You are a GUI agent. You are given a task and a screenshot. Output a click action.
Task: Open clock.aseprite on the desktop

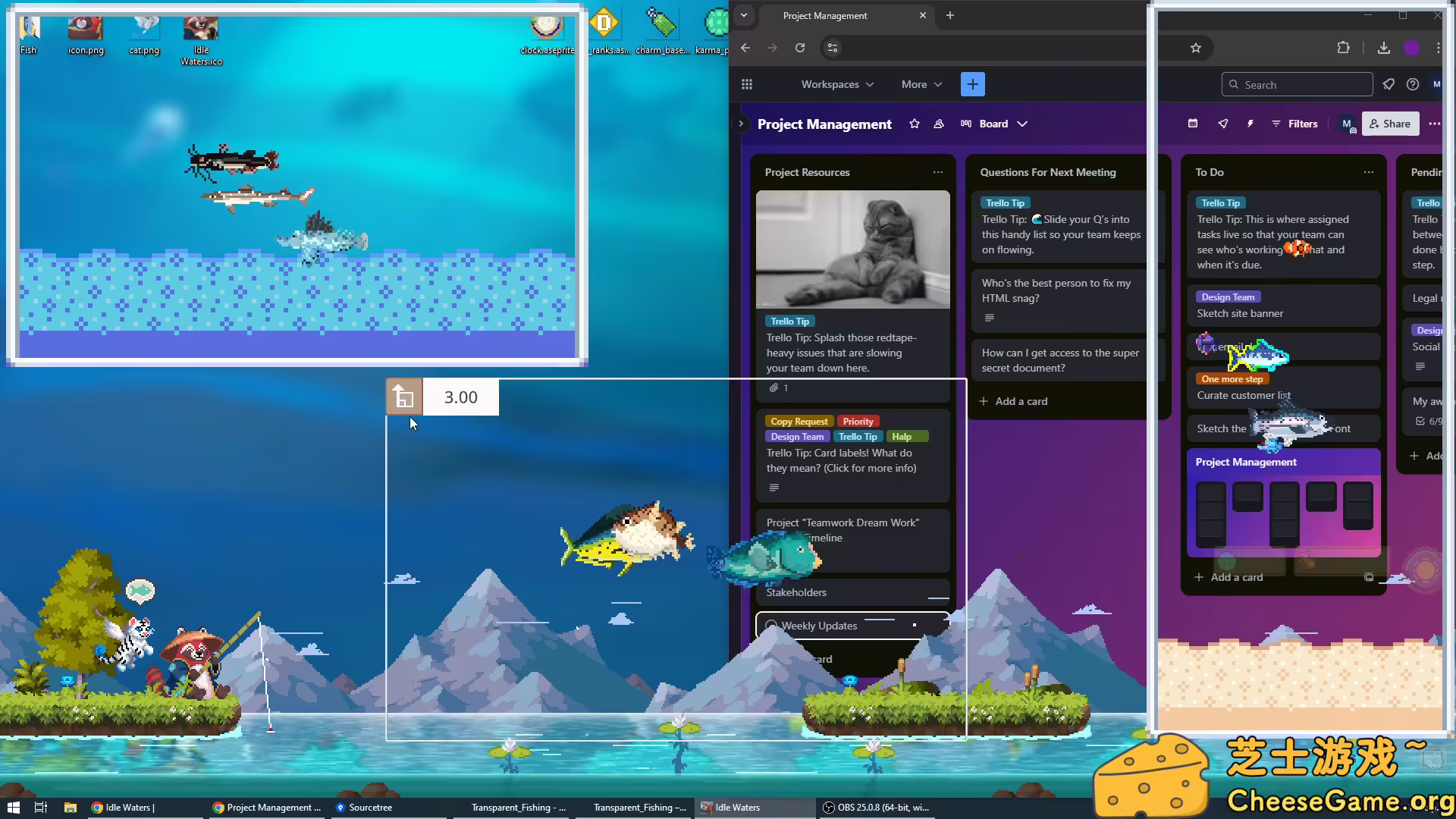click(546, 28)
